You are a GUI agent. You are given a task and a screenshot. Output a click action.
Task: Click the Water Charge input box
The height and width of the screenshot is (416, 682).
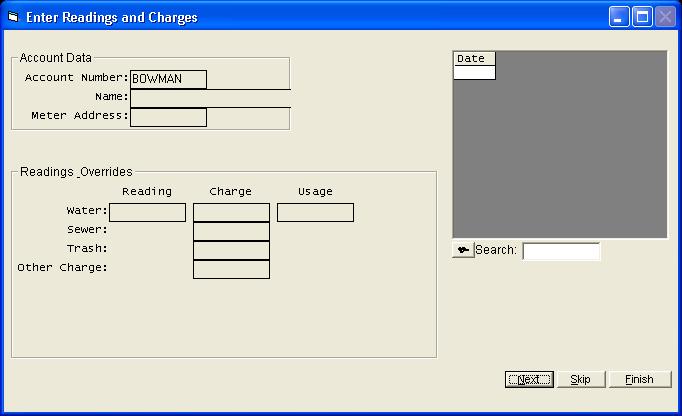(x=231, y=212)
